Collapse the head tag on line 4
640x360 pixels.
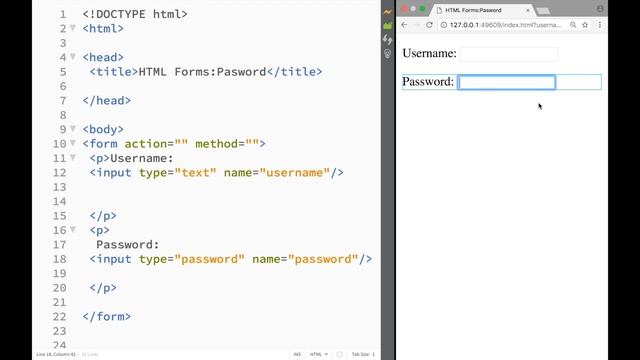(x=73, y=56)
